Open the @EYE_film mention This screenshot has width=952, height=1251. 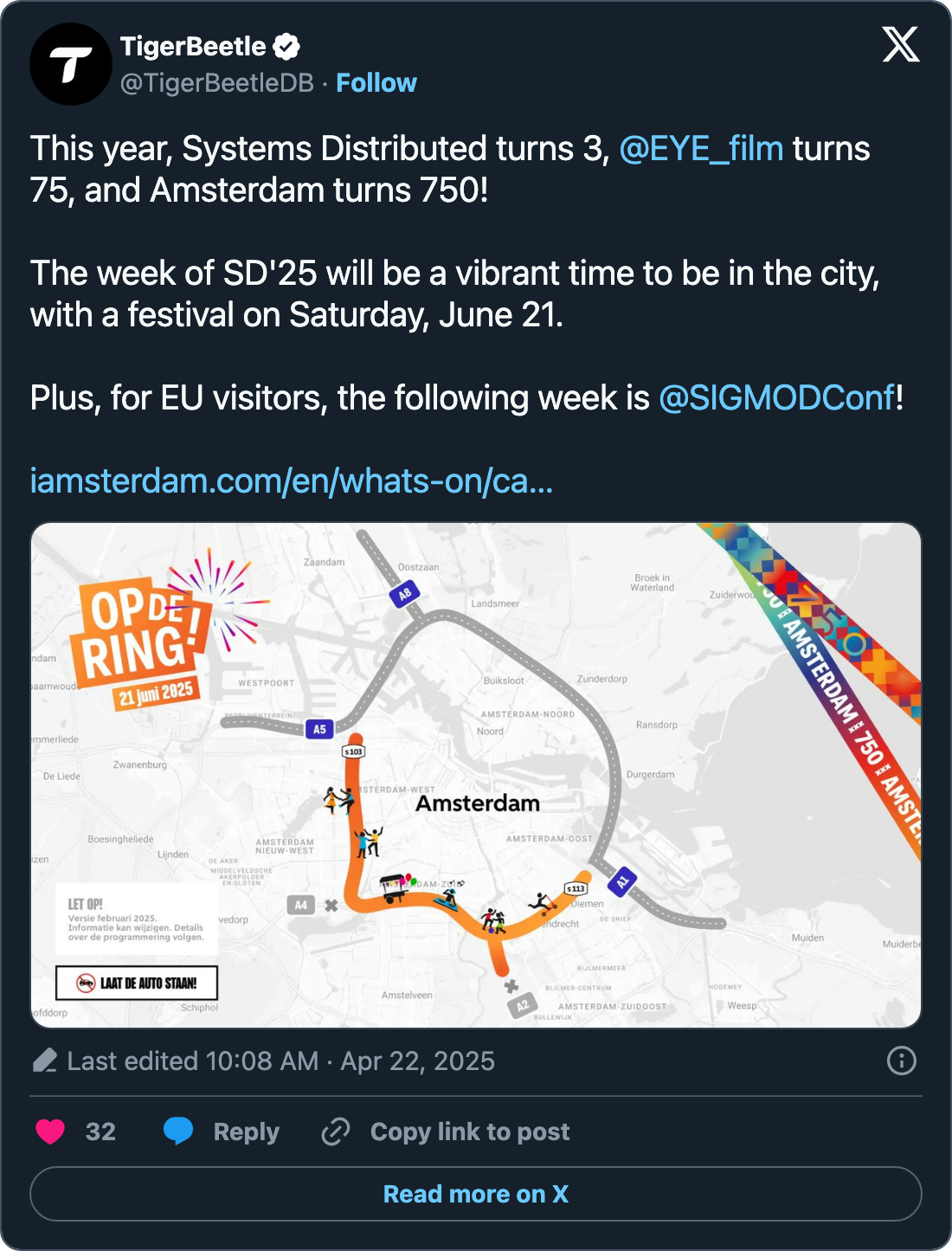701,149
